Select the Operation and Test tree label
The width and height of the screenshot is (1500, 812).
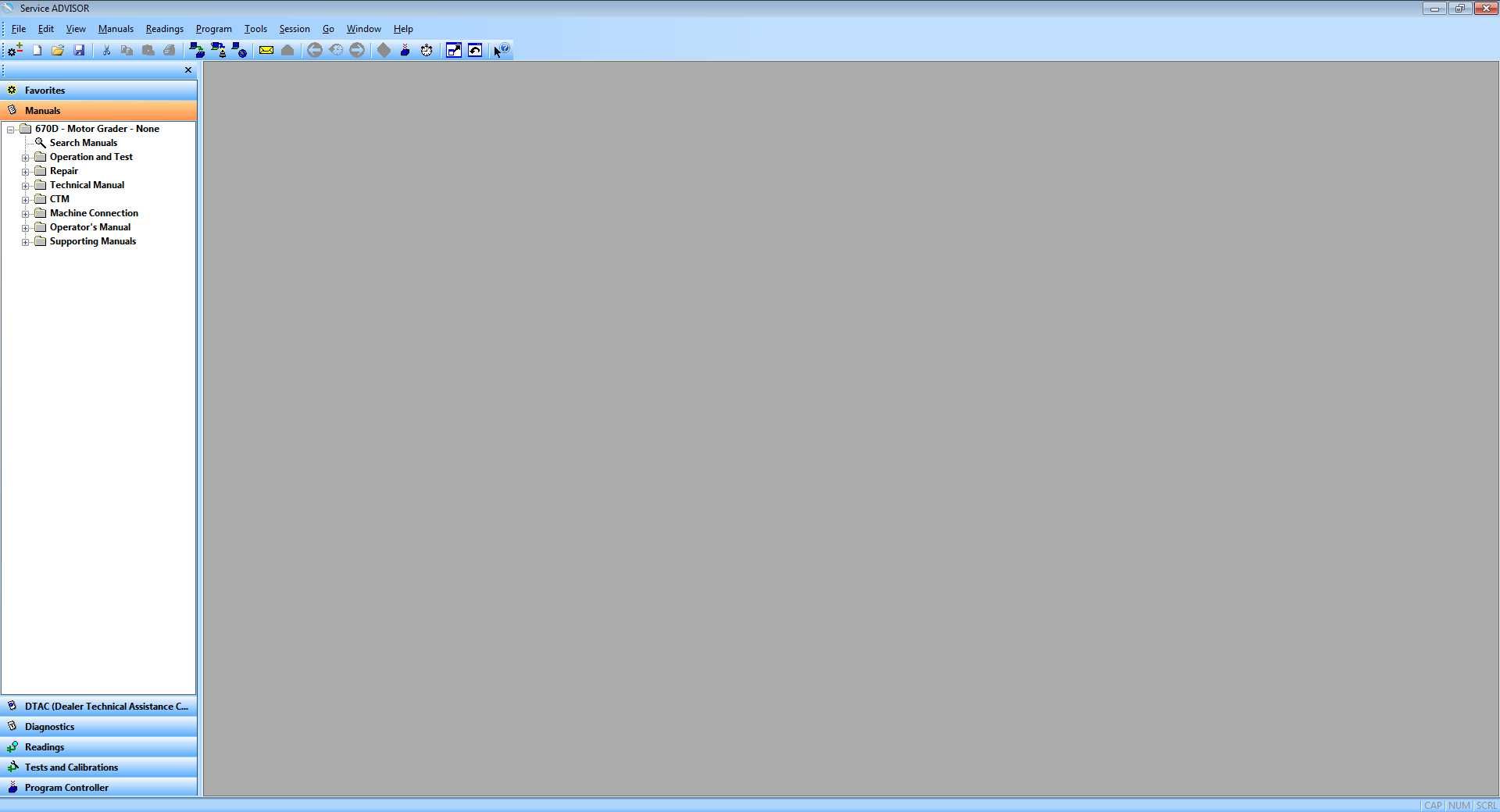click(91, 157)
